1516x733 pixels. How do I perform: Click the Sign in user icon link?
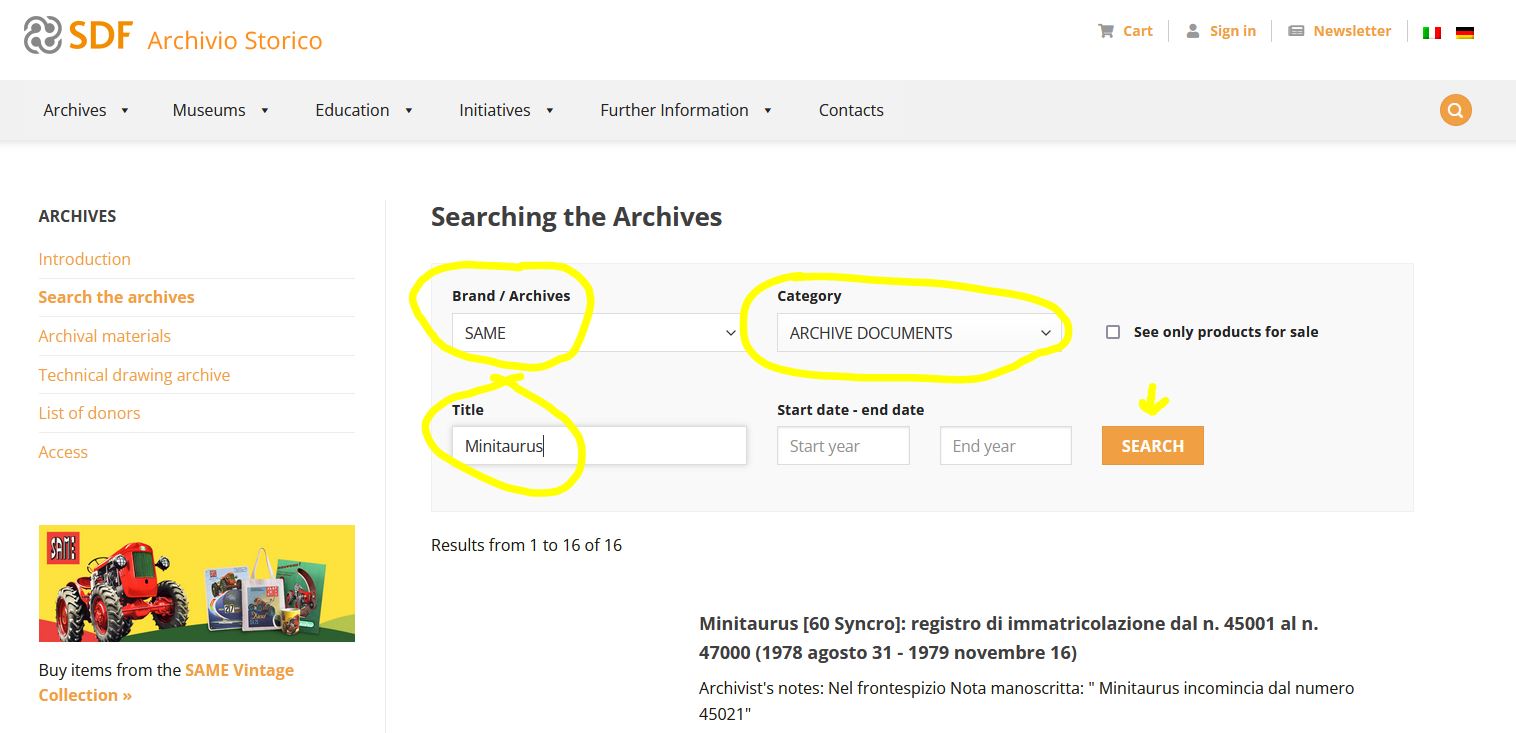[x=1220, y=31]
